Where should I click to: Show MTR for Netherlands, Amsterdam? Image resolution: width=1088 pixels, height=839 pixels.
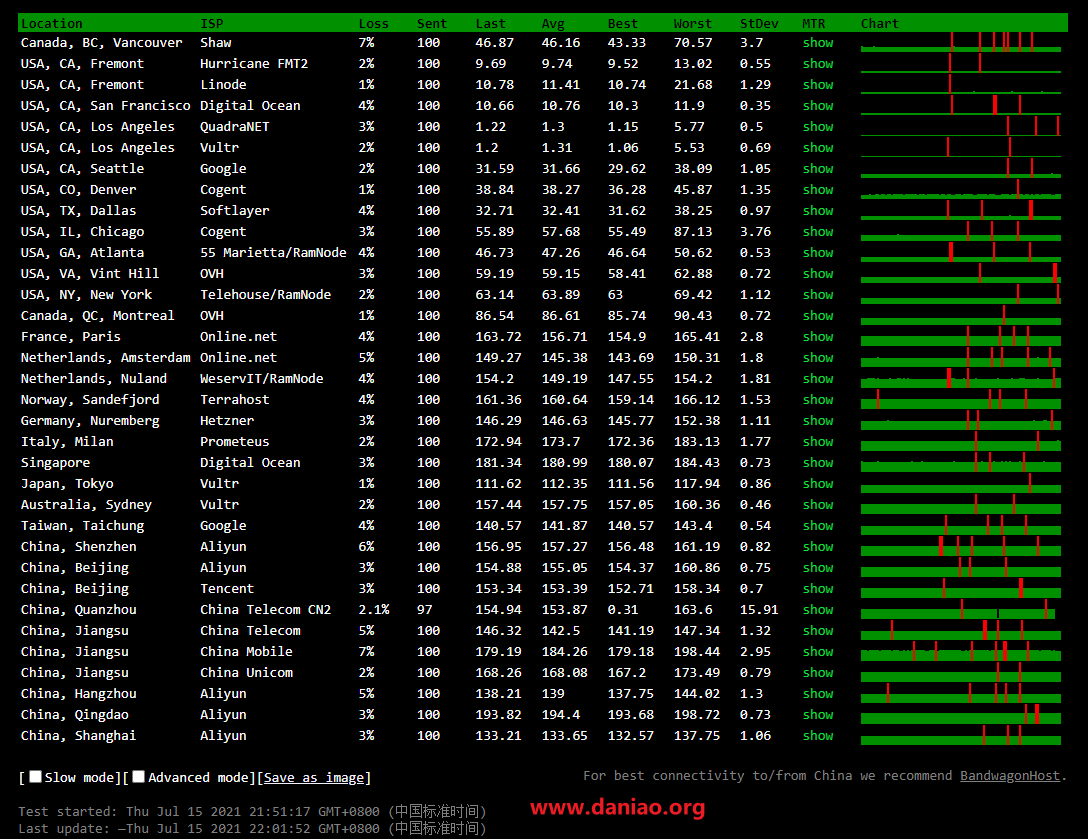pos(817,357)
